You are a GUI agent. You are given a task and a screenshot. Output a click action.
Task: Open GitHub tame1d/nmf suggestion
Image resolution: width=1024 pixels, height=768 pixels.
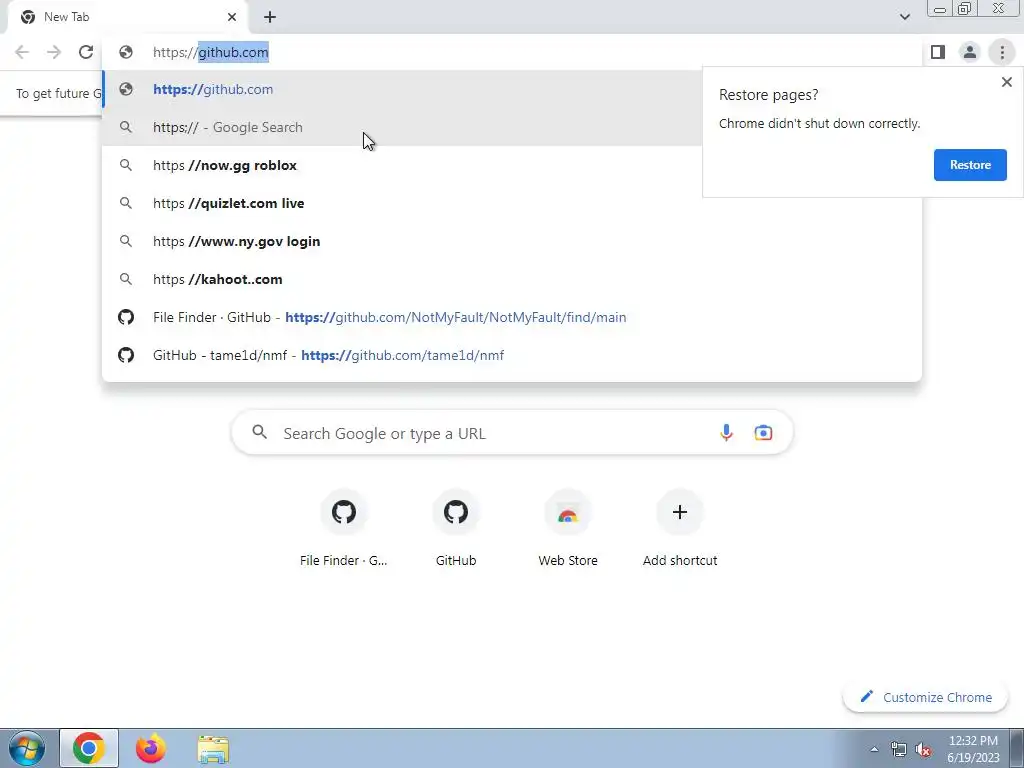coord(511,355)
